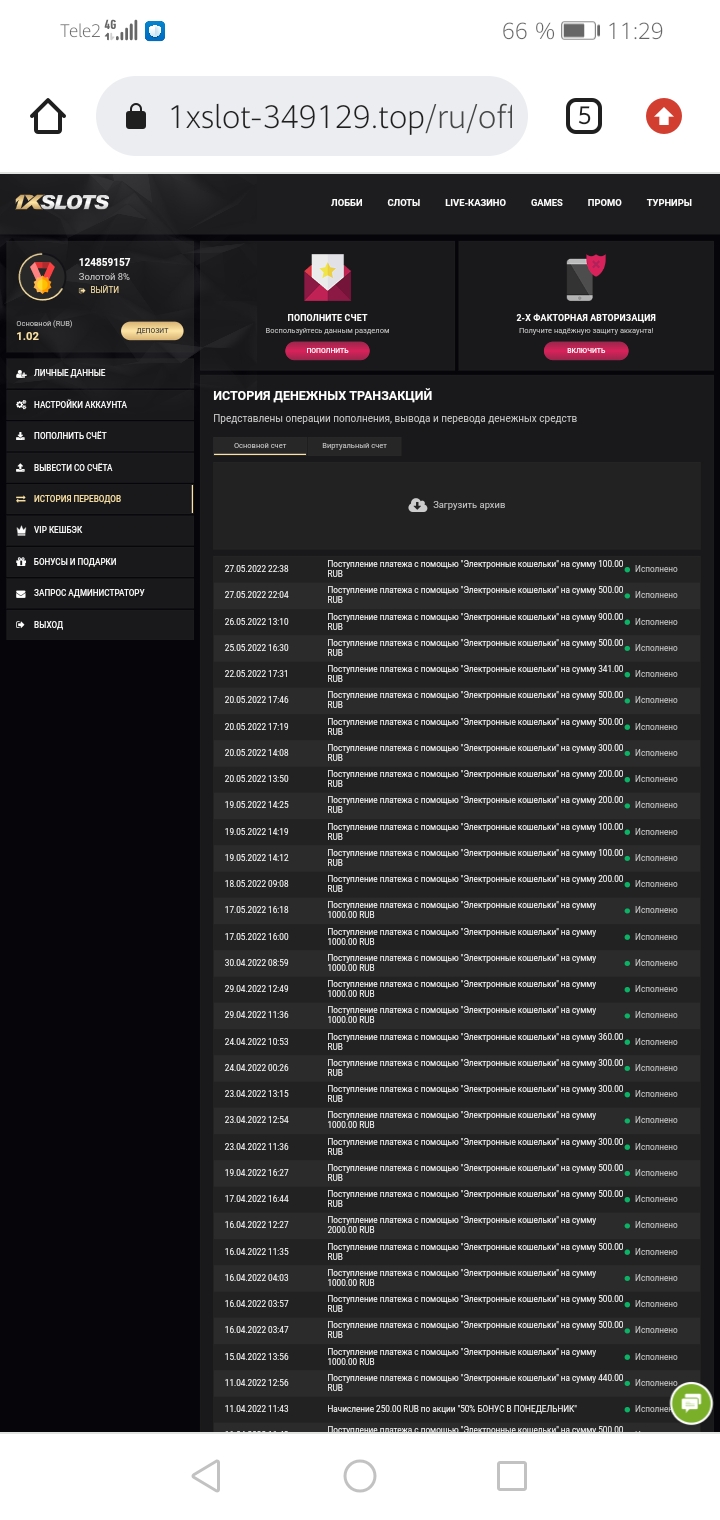
Task: Open the VIP Кешбэк crown icon
Action: point(22,530)
